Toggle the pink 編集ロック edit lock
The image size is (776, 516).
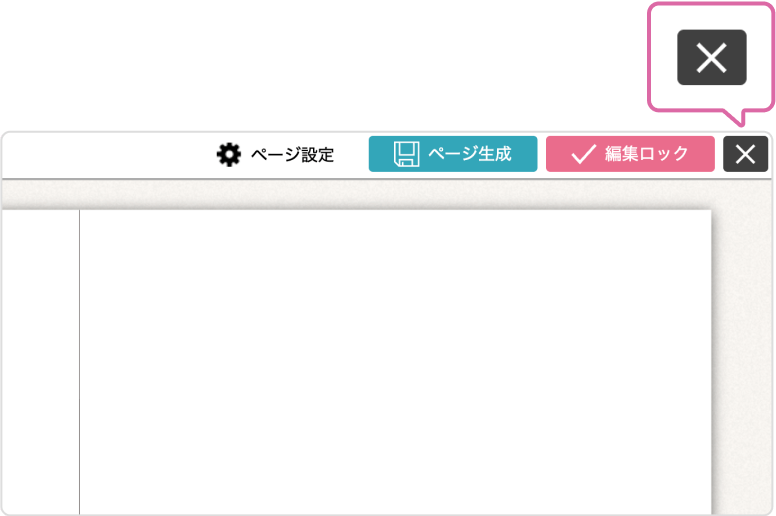pos(630,154)
